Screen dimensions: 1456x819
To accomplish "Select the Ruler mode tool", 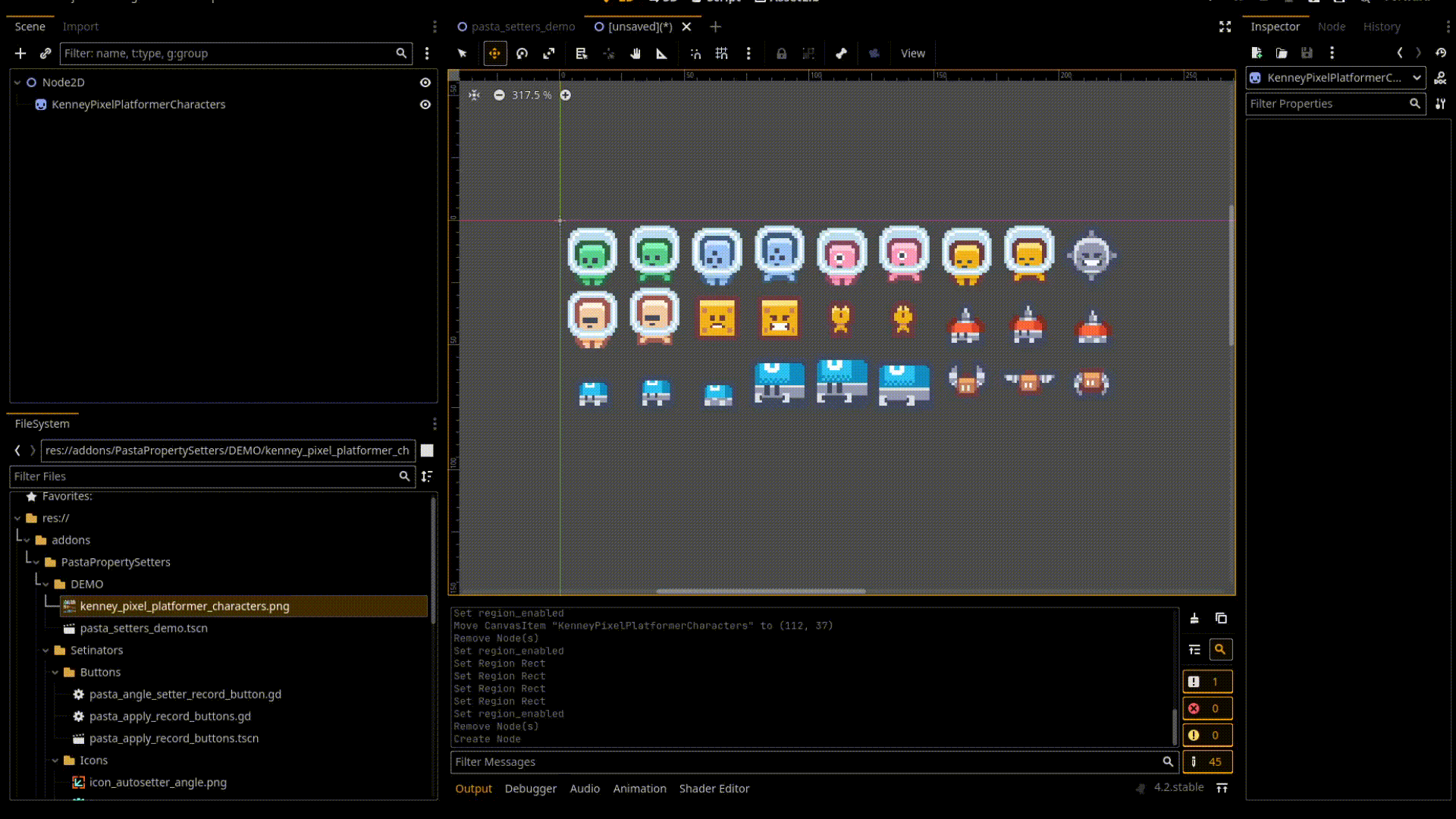I will pyautogui.click(x=661, y=53).
